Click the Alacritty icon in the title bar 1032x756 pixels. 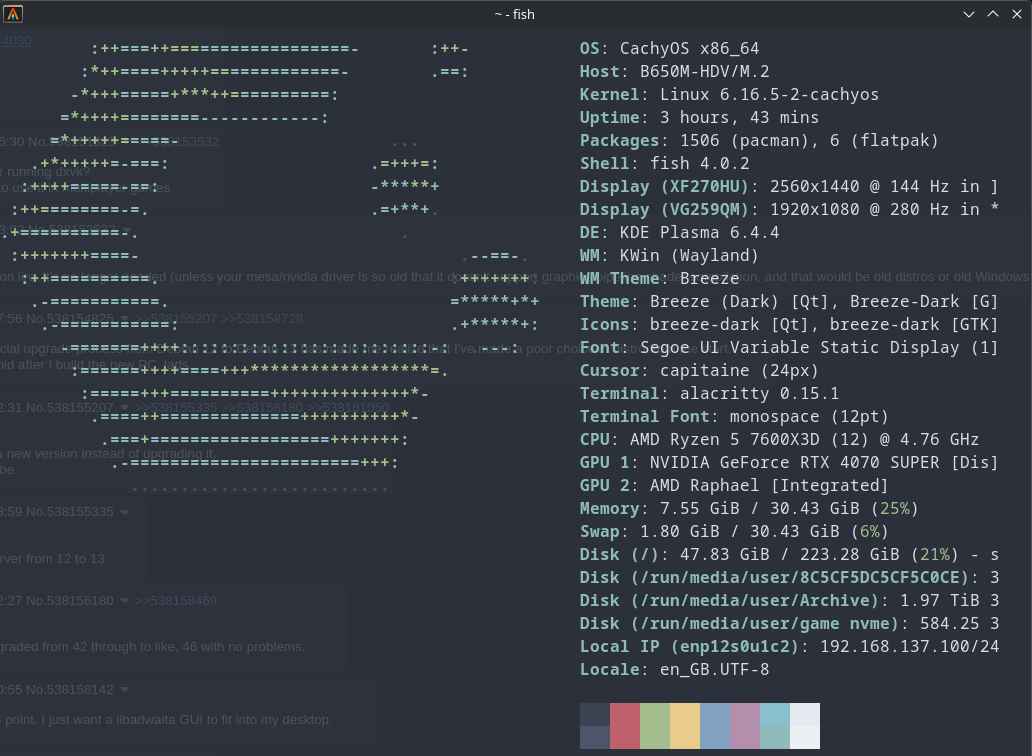[x=14, y=14]
